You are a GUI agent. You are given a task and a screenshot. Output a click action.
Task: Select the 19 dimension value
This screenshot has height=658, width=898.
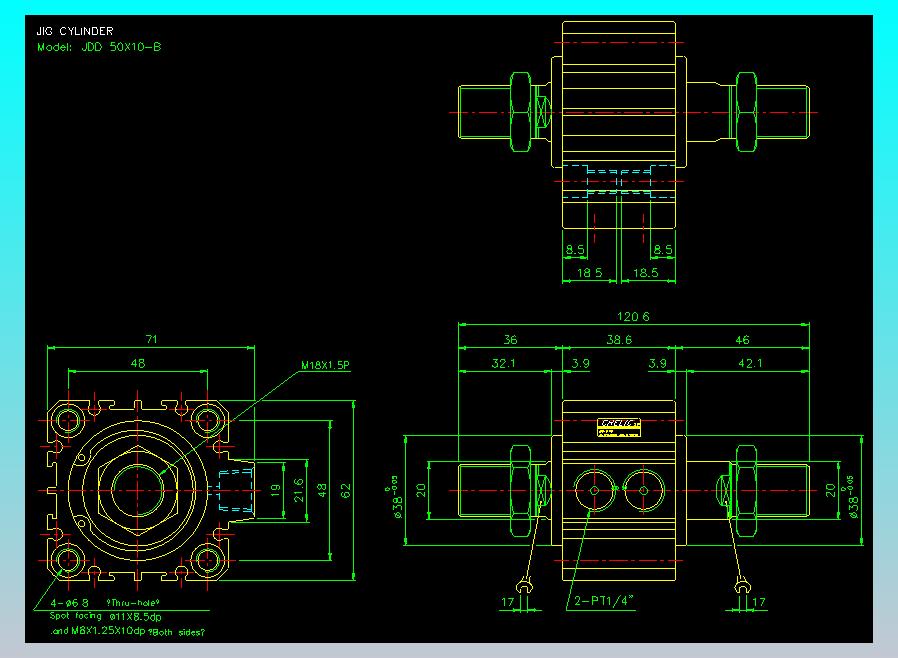click(275, 490)
